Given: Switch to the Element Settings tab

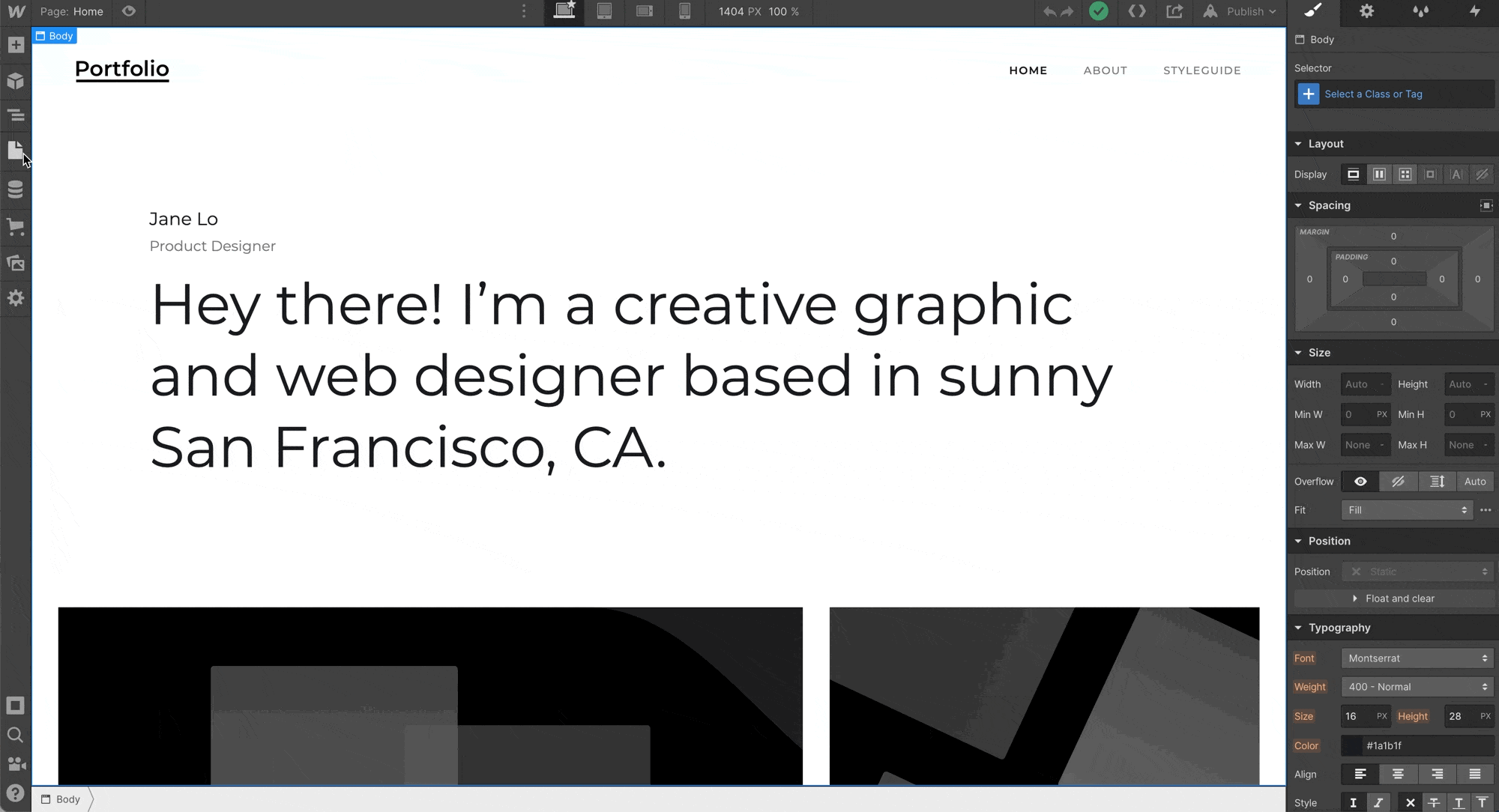Looking at the screenshot, I should coord(1366,11).
